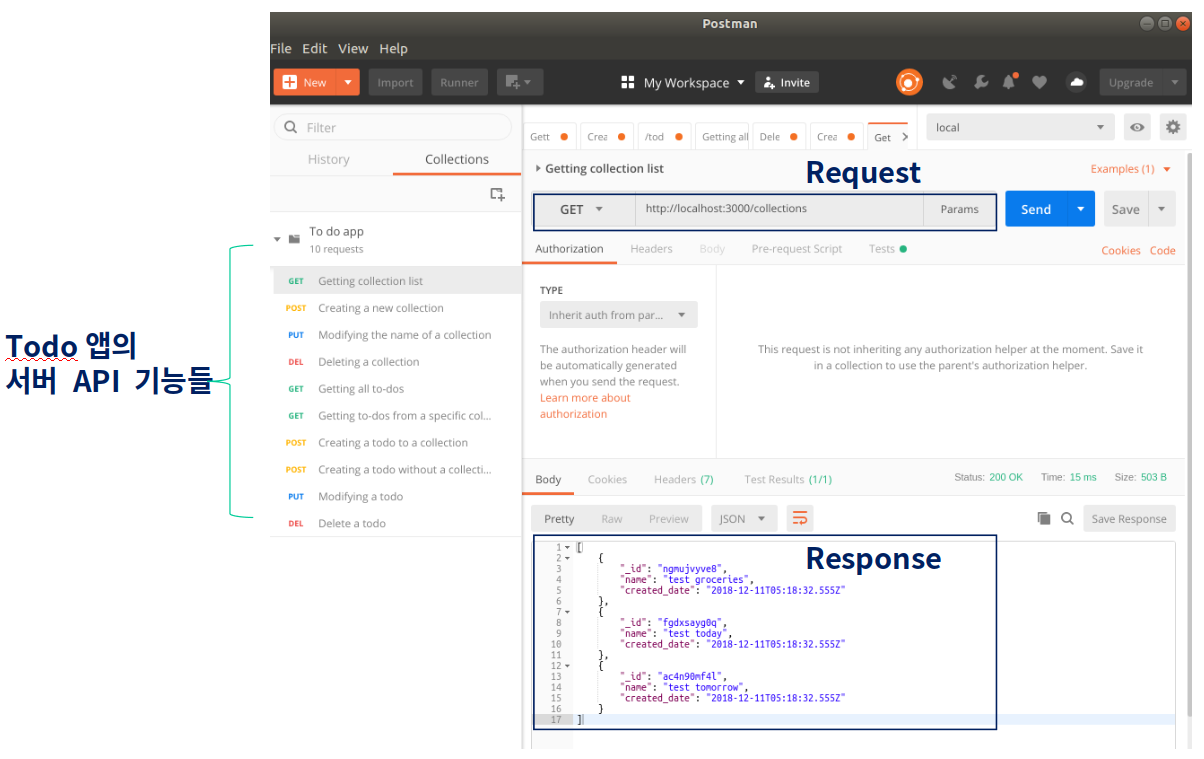This screenshot has width=1204, height=759.
Task: Open environment quick look eye icon
Action: coord(1137,127)
